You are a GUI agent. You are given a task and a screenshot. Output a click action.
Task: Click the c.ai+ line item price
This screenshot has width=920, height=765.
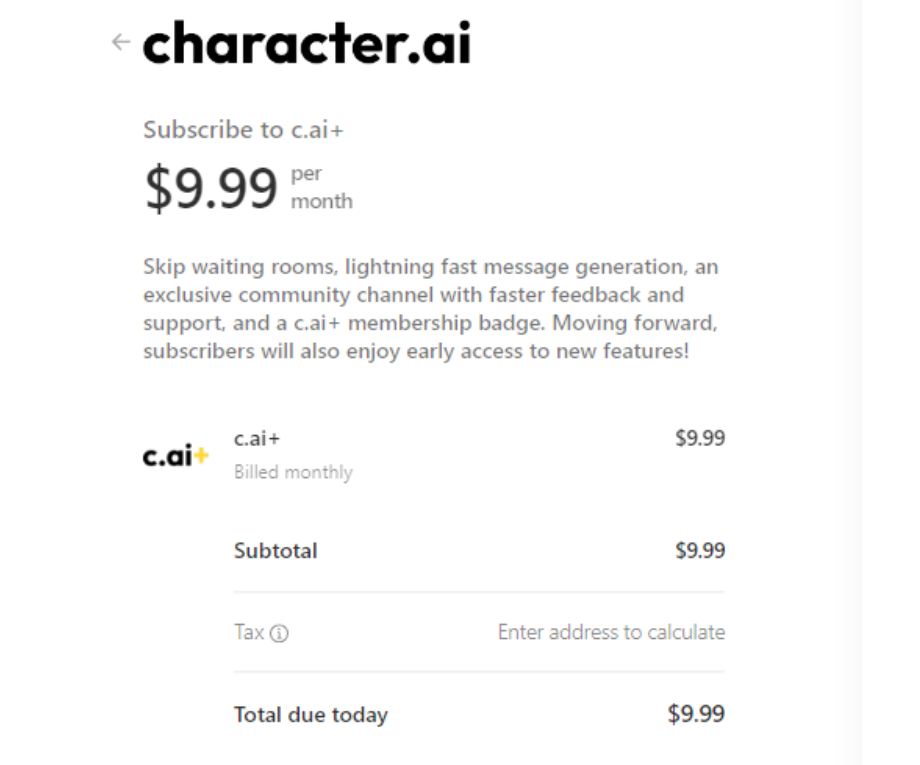[700, 438]
